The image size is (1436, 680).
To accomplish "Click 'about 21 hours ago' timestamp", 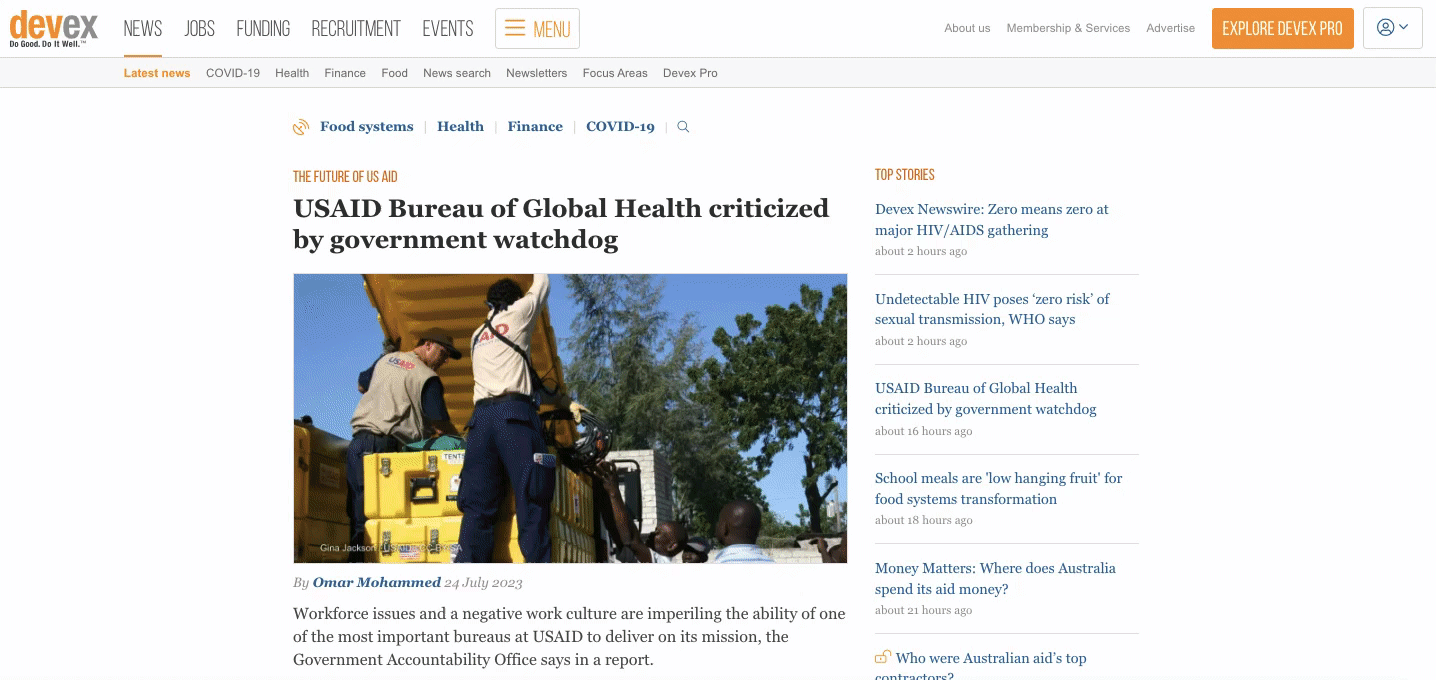I will (923, 610).
